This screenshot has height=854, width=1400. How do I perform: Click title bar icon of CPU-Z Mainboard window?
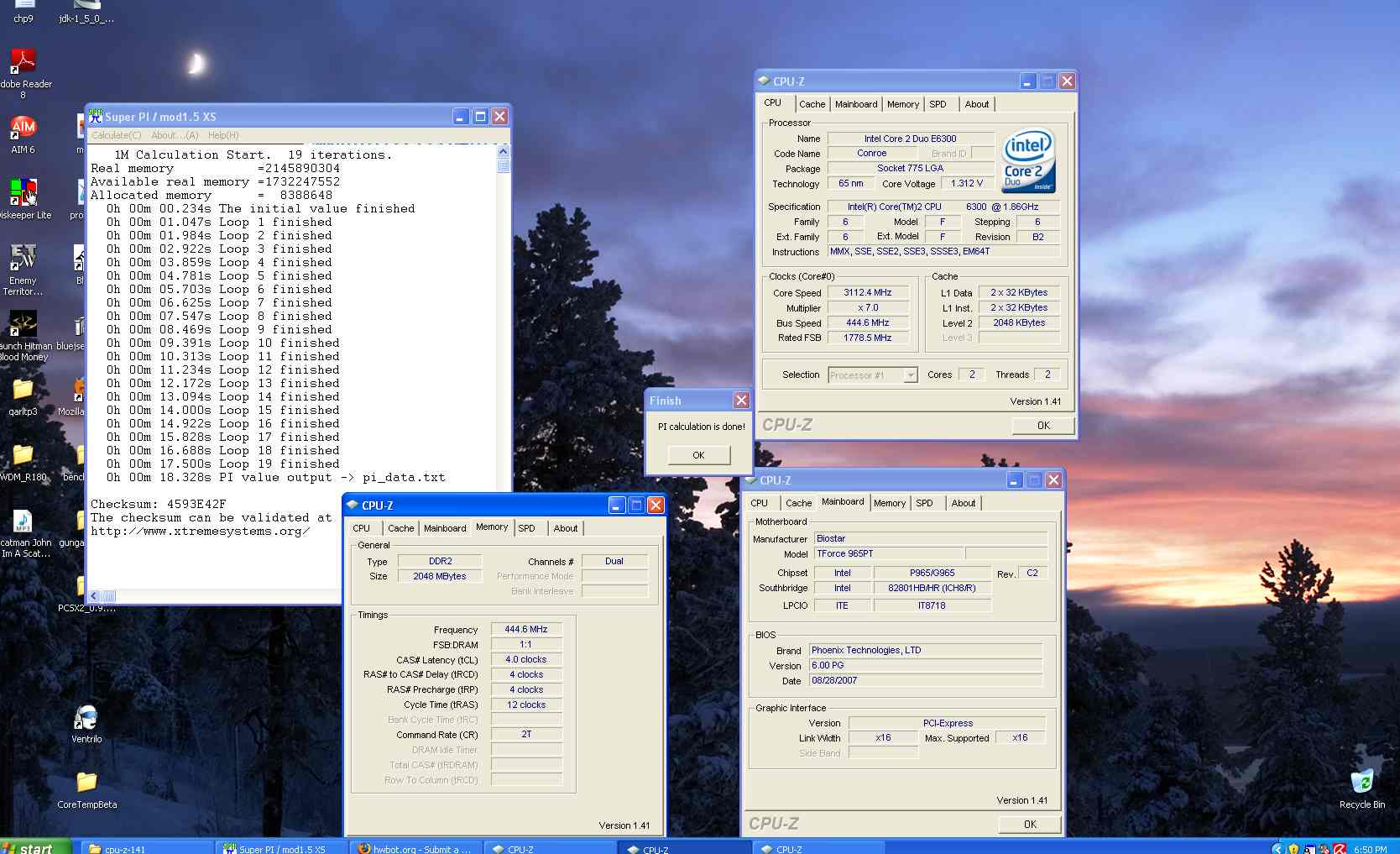[x=750, y=479]
